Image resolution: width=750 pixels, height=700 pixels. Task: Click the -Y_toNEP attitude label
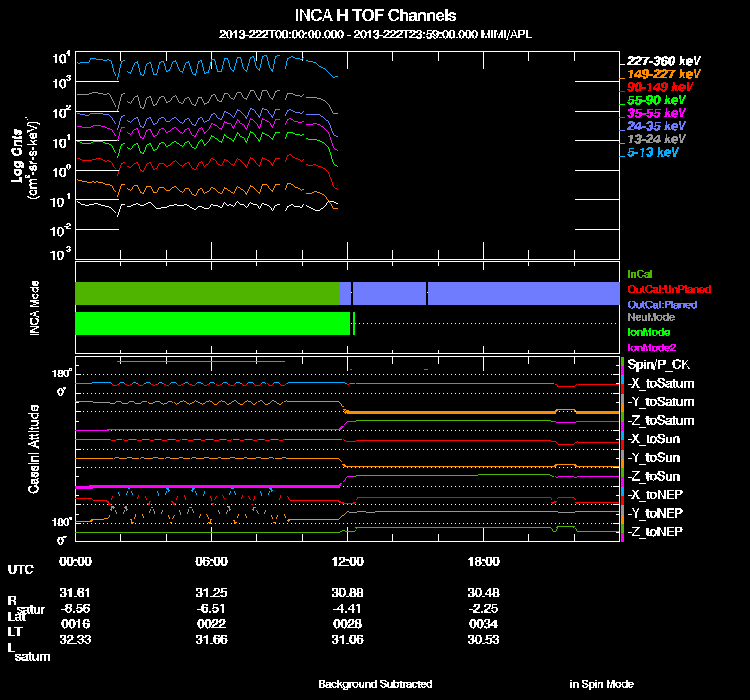(x=655, y=513)
